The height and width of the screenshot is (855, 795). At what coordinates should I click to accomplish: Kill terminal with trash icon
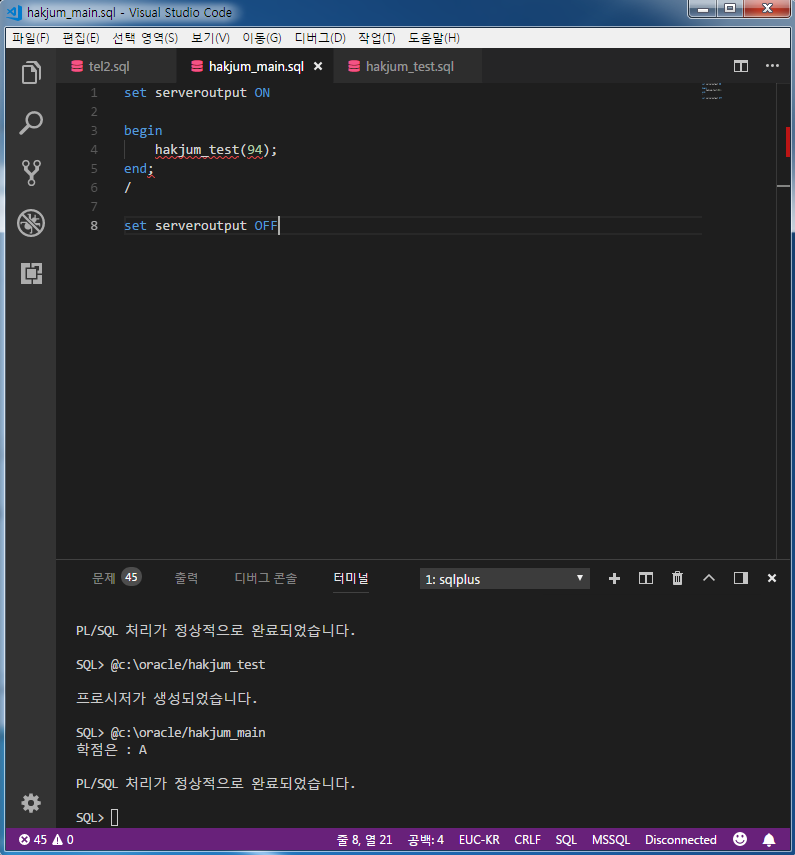coord(677,578)
